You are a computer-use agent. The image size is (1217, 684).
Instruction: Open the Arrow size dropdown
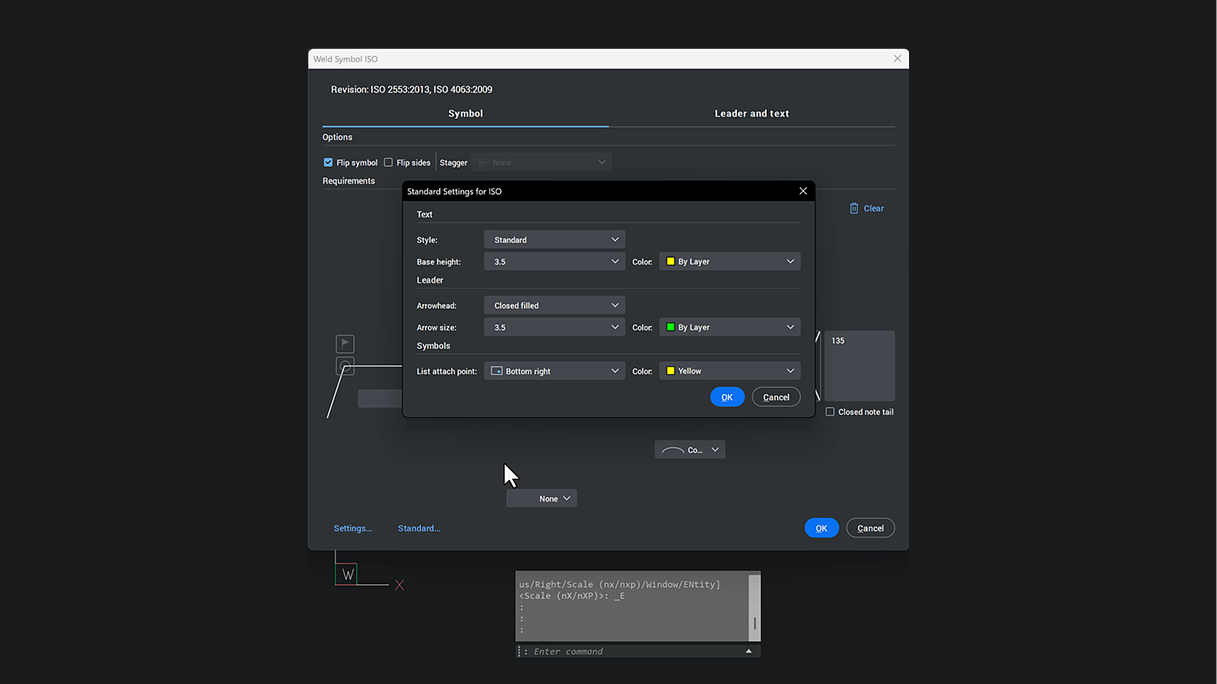[x=555, y=327]
